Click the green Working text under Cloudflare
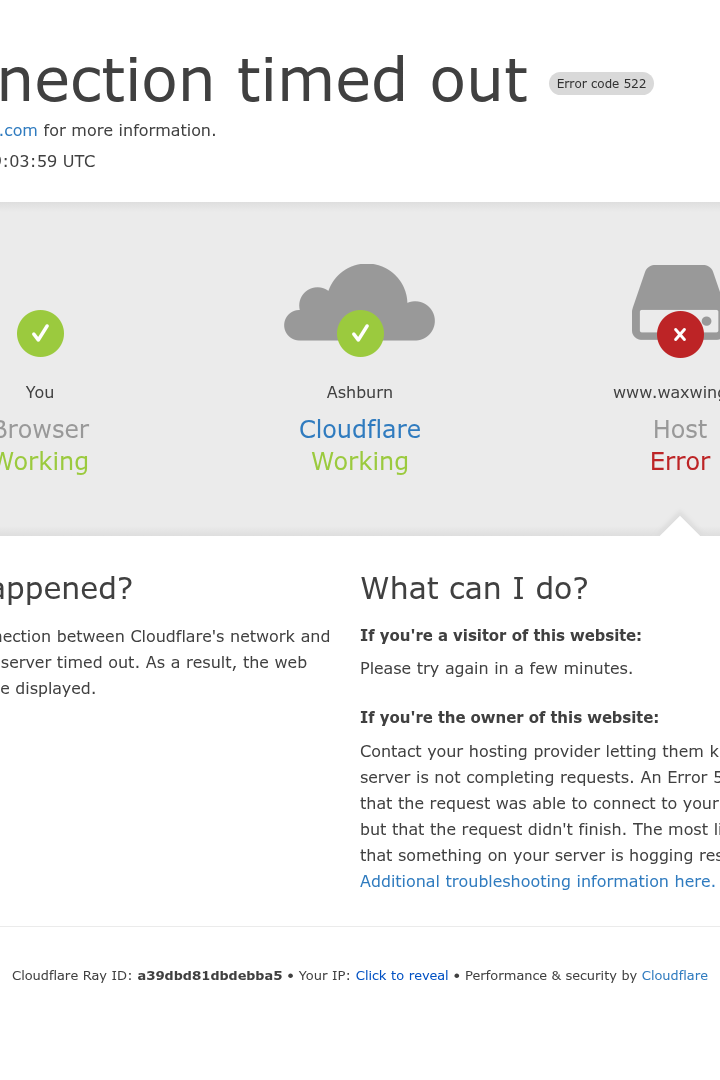 (x=360, y=461)
